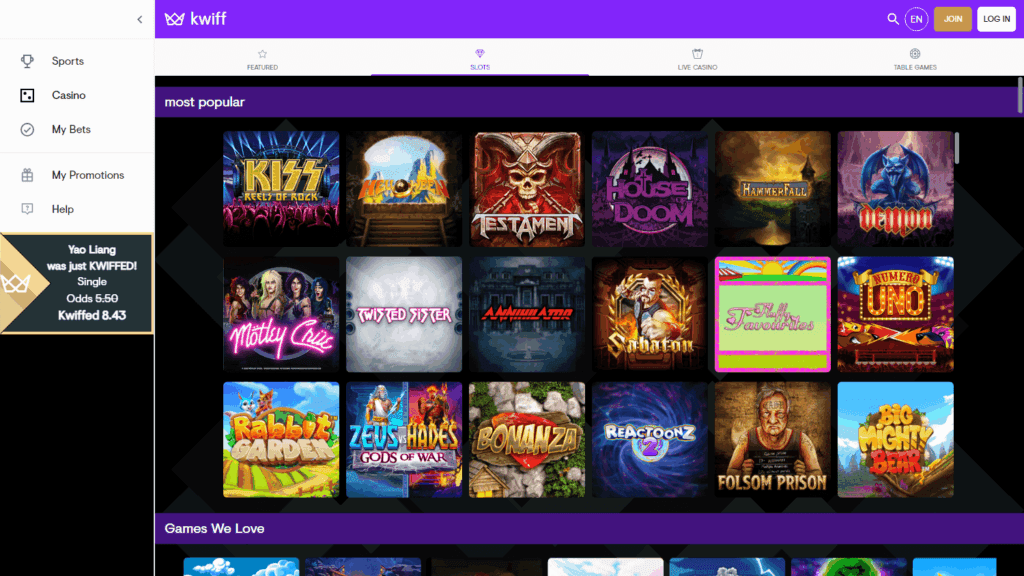Screen dimensions: 1024x576
Task: Open Numero Uno slot game
Action: point(895,314)
